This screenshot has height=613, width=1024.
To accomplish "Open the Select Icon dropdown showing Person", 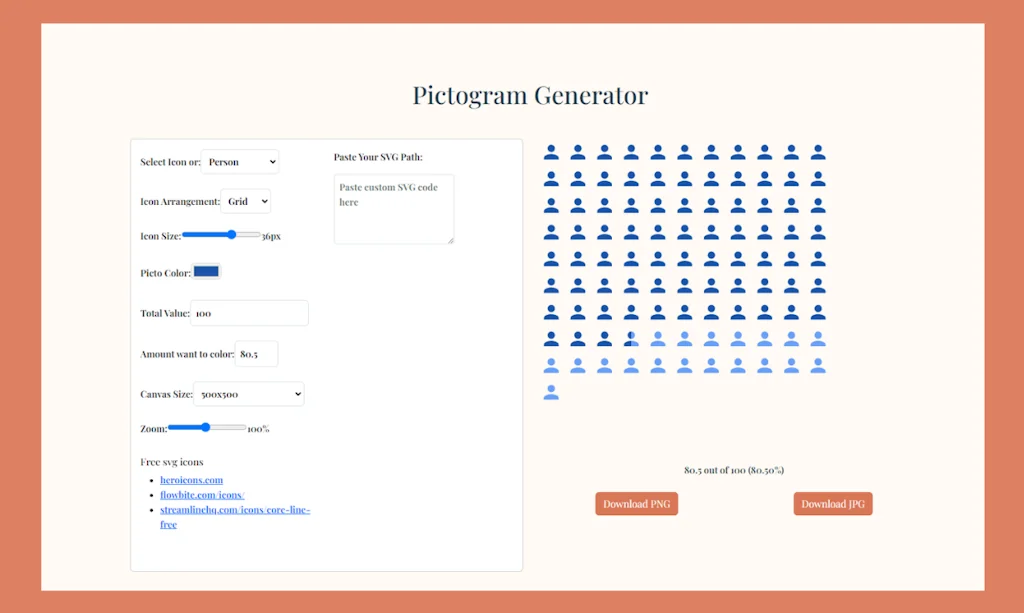I will (240, 161).
